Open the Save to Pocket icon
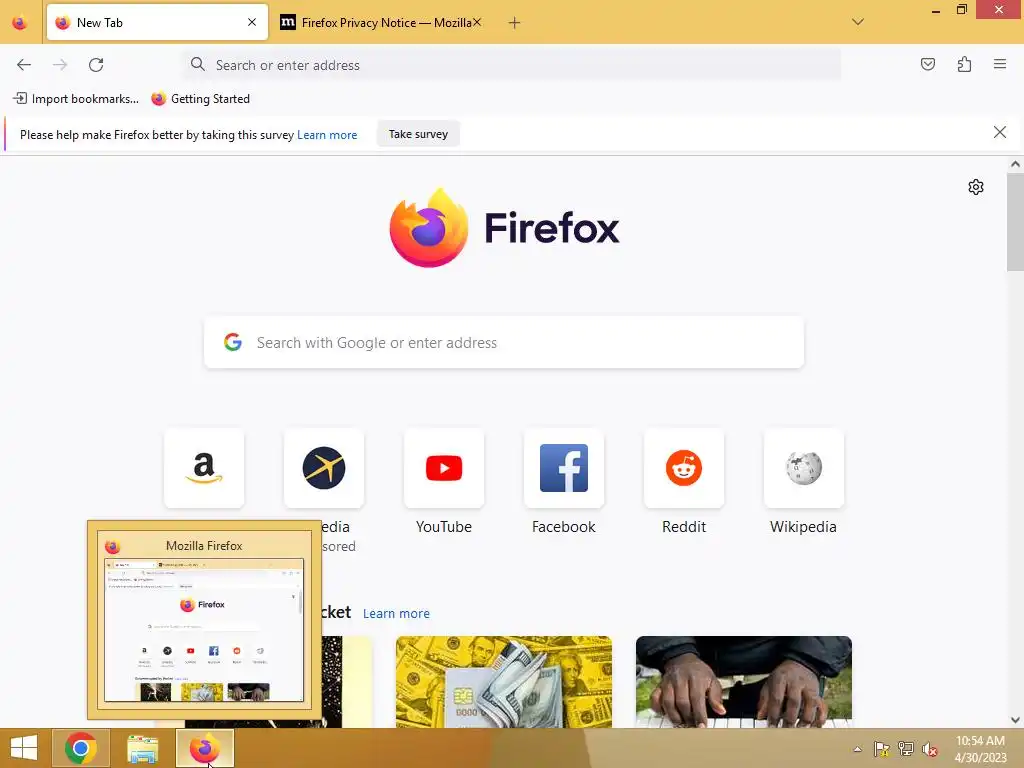 point(928,64)
